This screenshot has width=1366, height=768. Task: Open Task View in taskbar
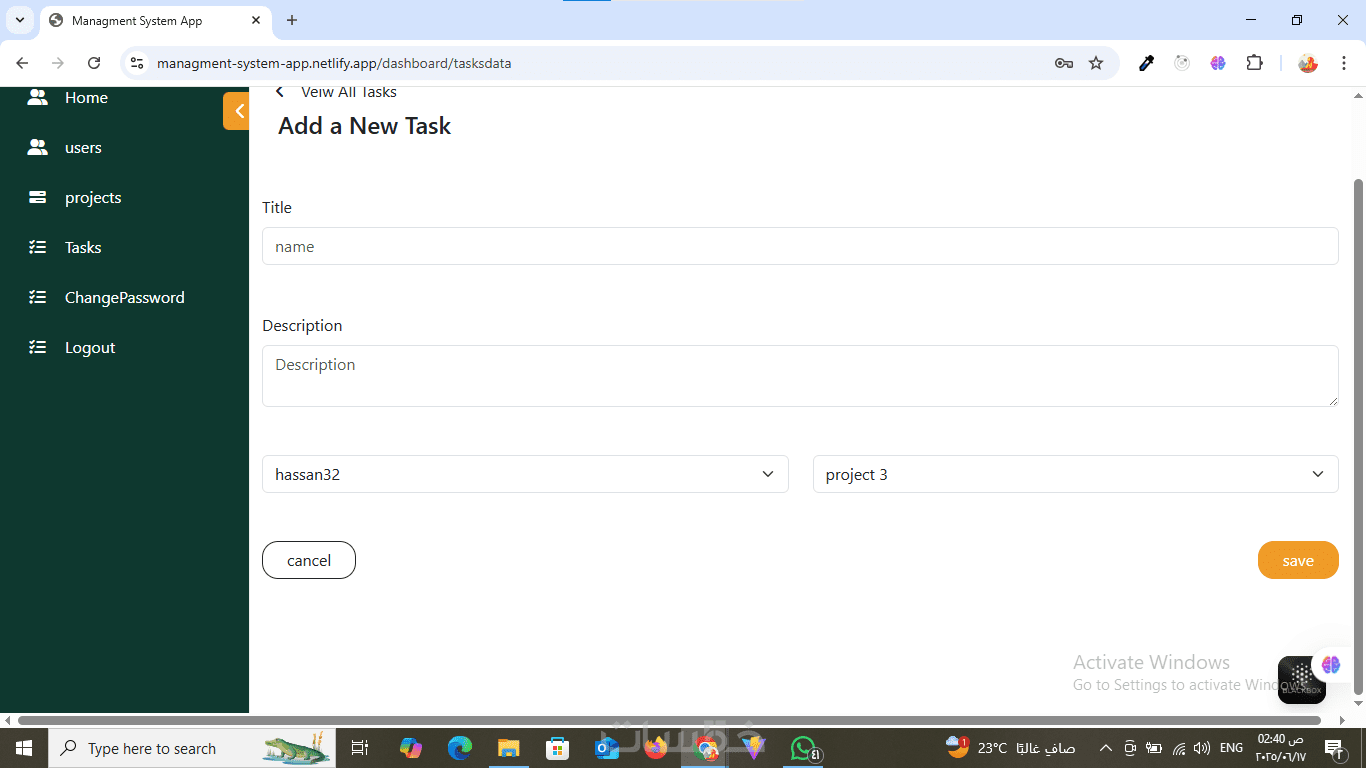(x=360, y=748)
